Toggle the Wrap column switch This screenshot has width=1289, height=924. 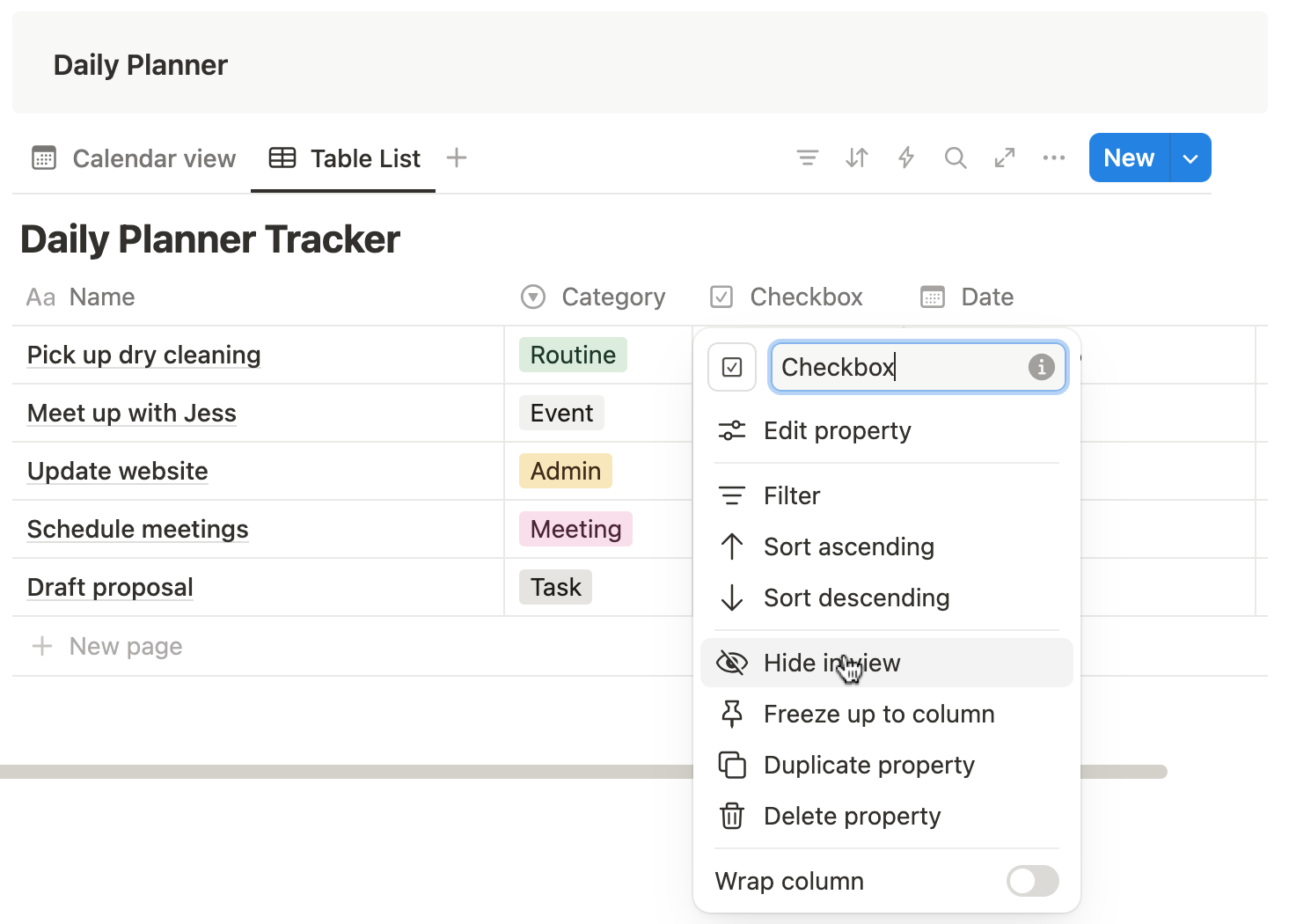(x=1032, y=881)
